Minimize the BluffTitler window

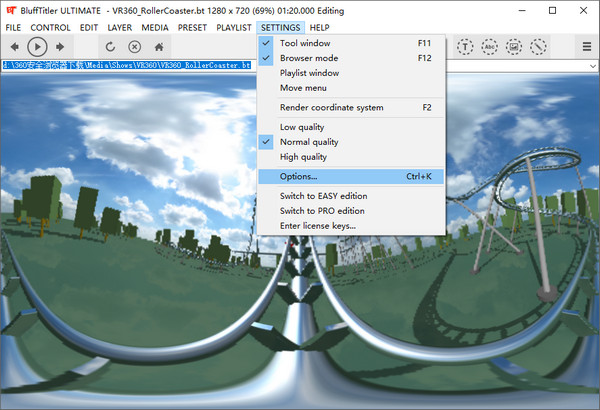click(522, 10)
